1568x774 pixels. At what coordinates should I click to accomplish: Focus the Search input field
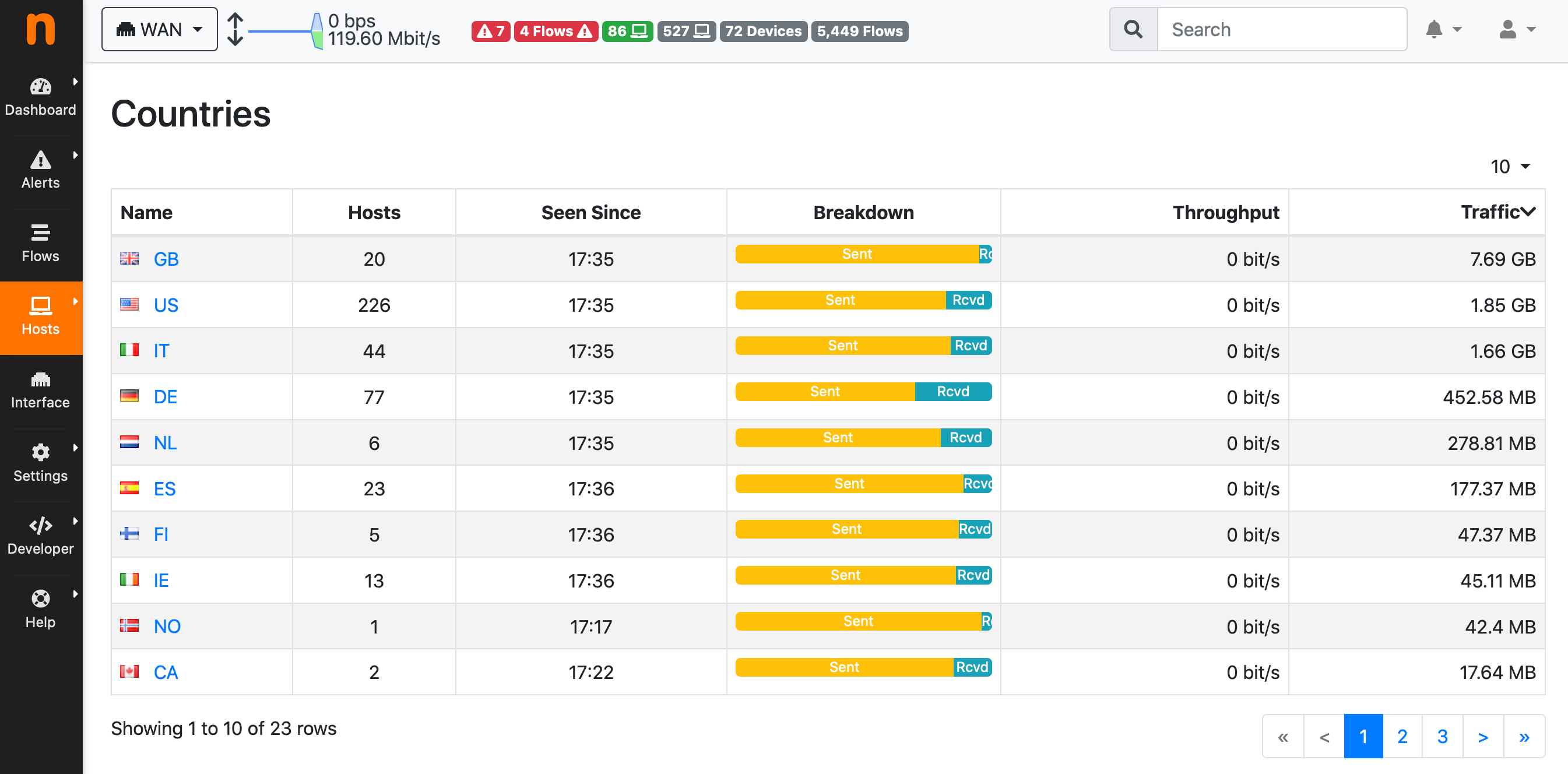(1281, 29)
